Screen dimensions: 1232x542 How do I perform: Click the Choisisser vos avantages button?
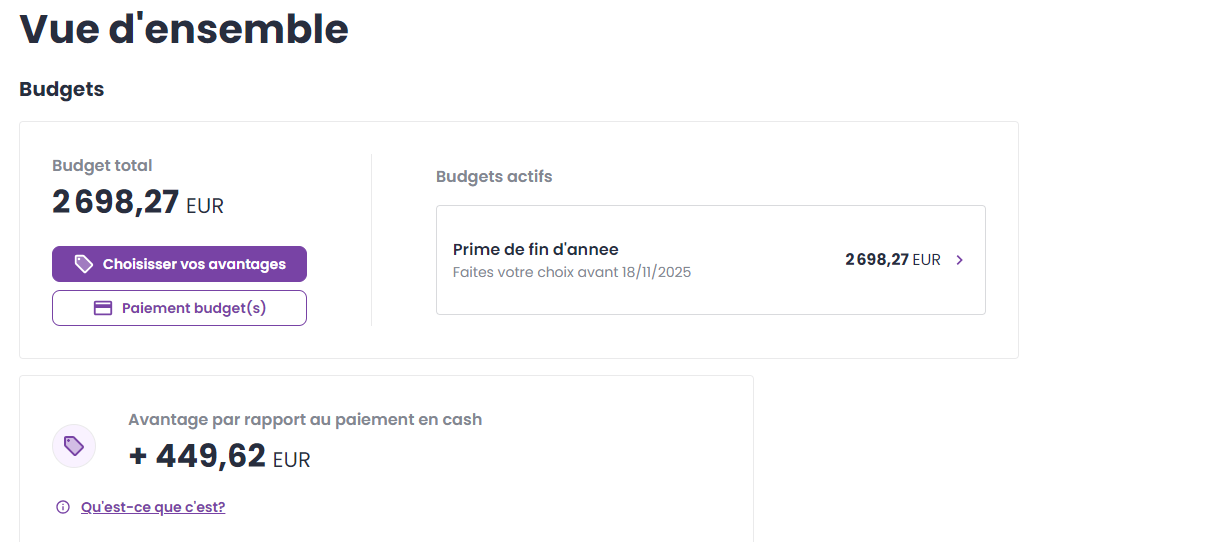pyautogui.click(x=179, y=264)
